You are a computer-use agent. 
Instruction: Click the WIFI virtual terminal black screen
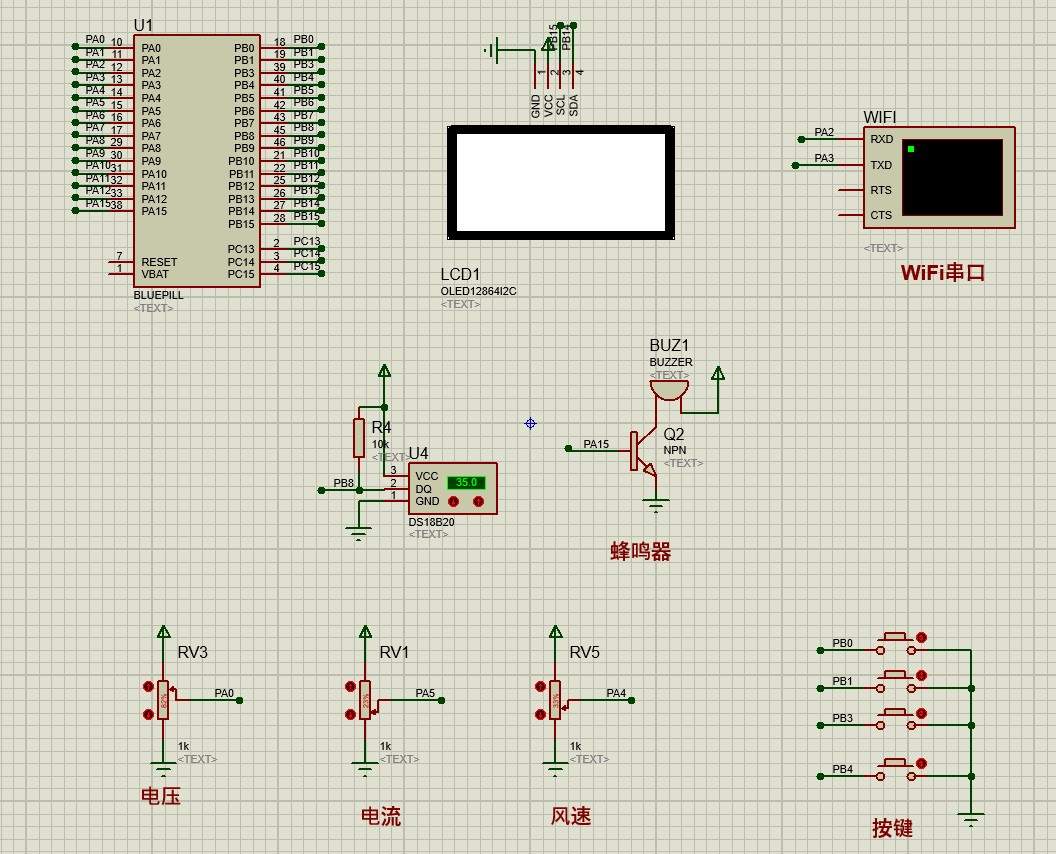tap(952, 178)
